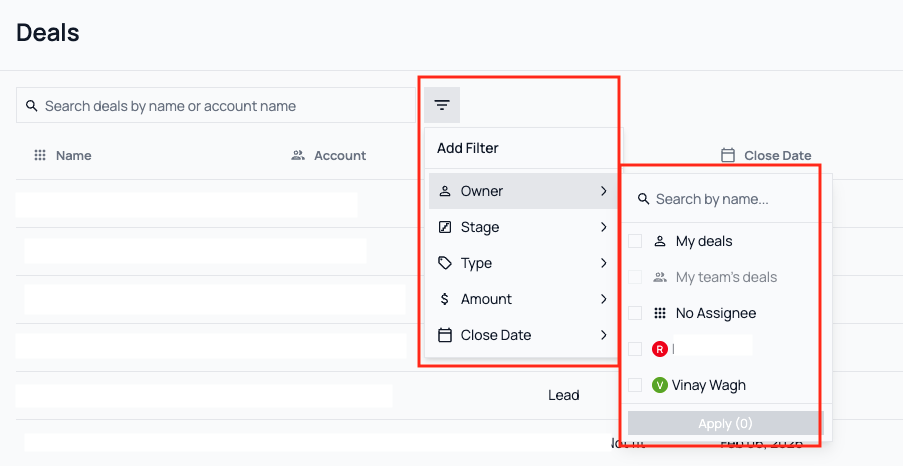
Task: Focus the Search deals by name field
Action: [x=215, y=105]
